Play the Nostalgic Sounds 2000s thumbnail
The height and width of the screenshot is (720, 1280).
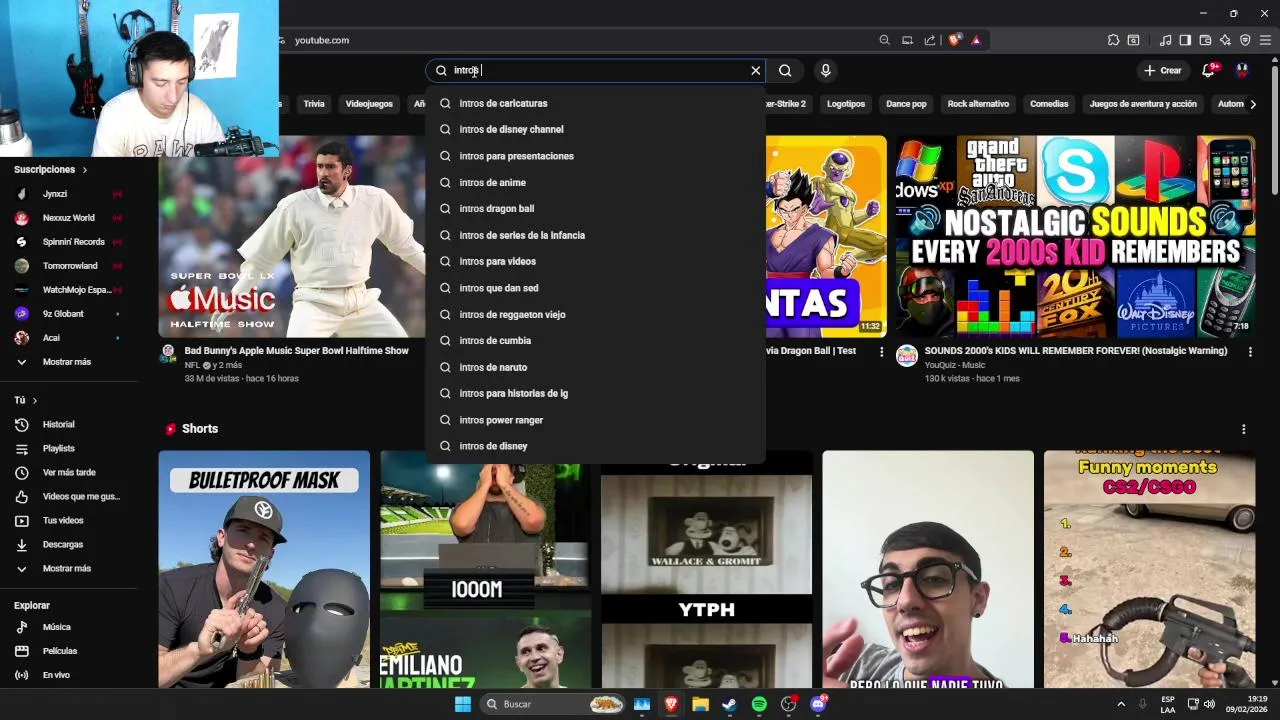pyautogui.click(x=1075, y=237)
